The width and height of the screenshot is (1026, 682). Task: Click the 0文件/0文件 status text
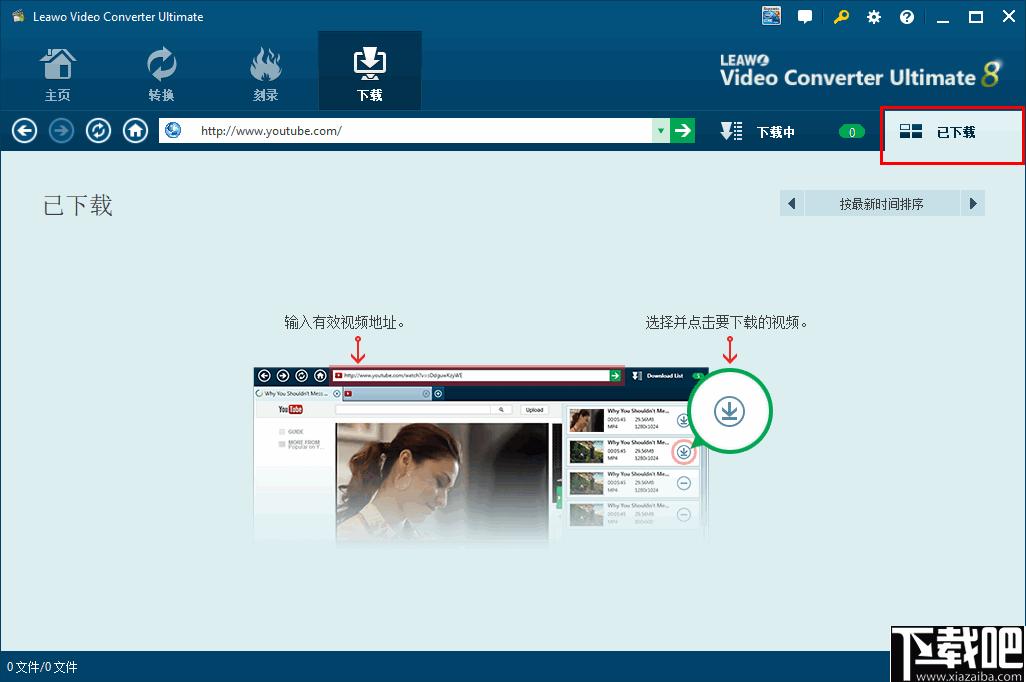pyautogui.click(x=42, y=667)
